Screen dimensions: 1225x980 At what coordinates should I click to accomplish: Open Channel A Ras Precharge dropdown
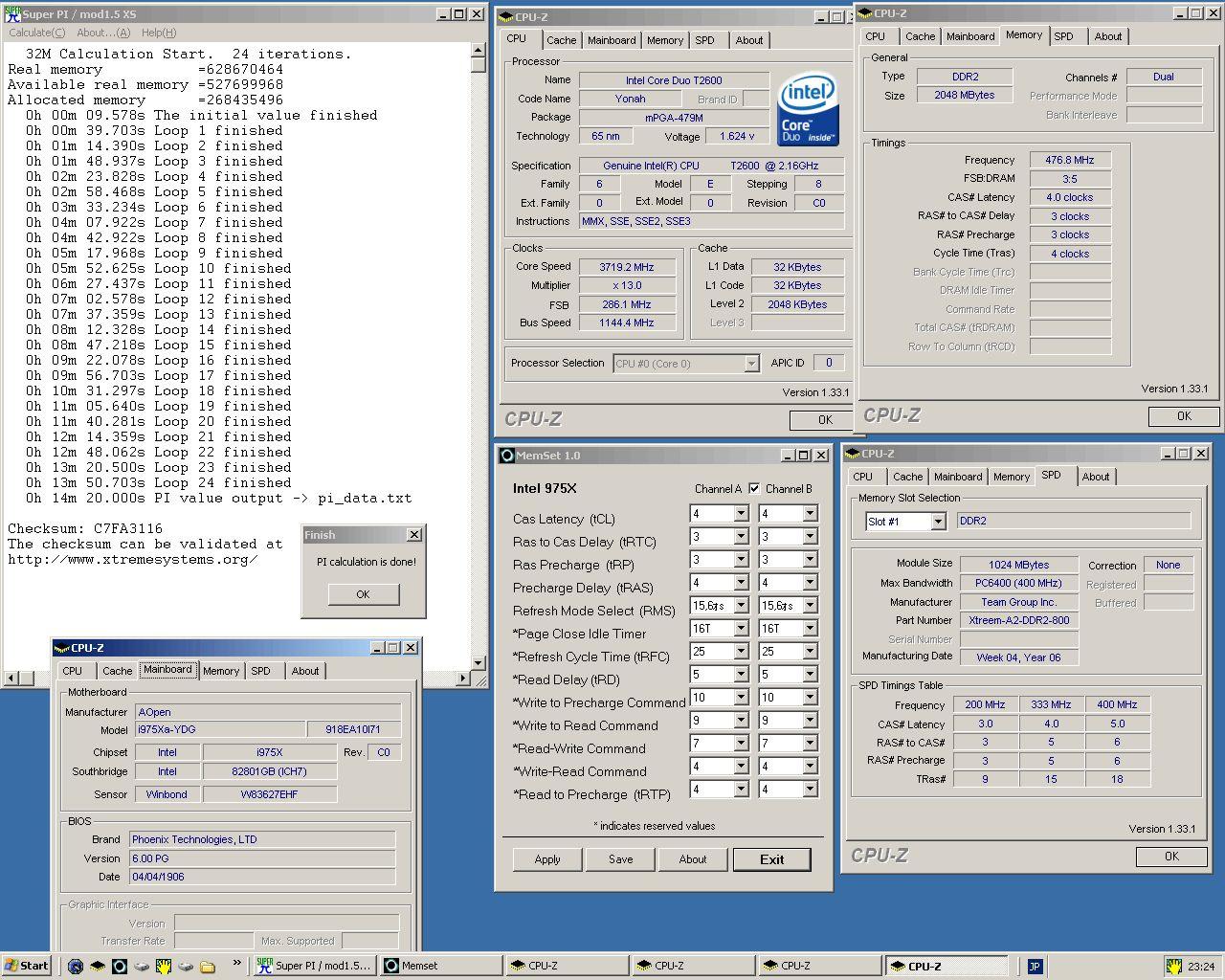click(741, 560)
